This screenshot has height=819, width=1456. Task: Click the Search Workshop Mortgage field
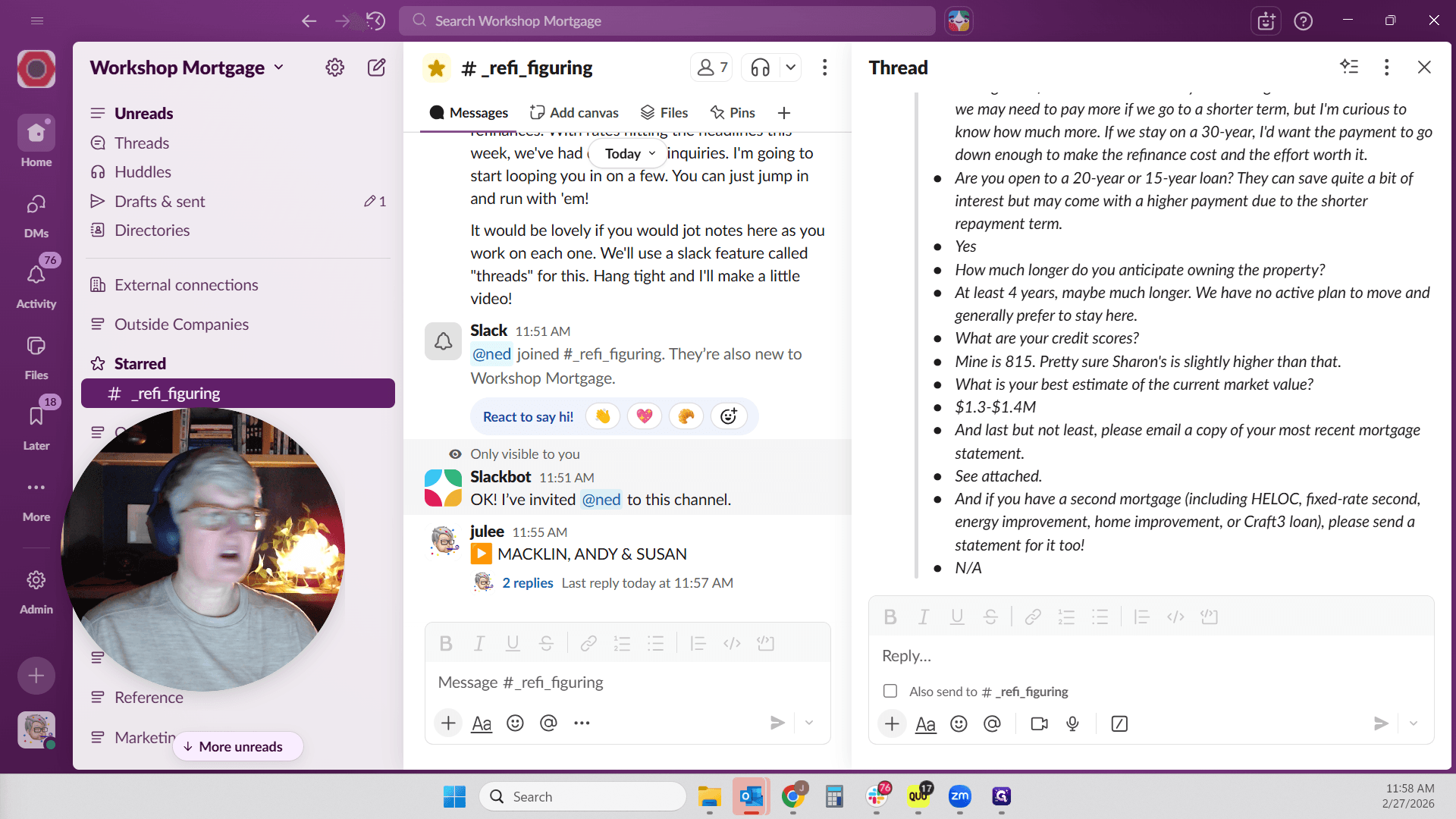coord(667,20)
